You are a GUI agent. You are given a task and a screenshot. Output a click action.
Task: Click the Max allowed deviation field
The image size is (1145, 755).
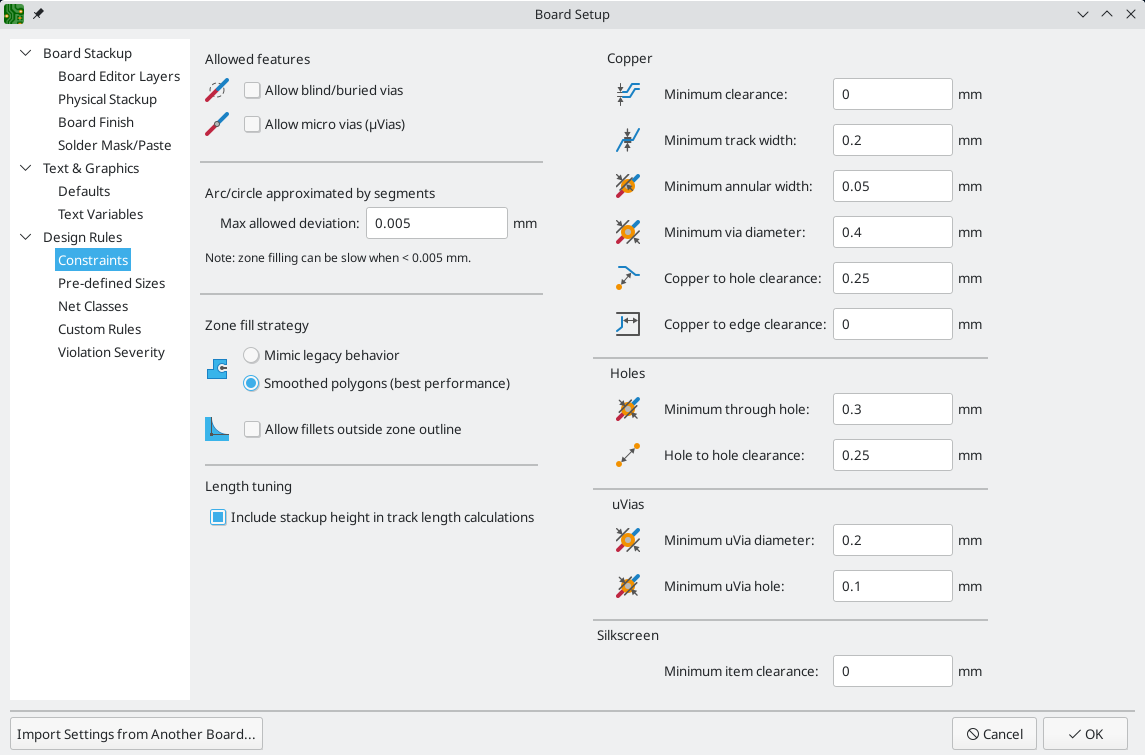[x=437, y=223]
